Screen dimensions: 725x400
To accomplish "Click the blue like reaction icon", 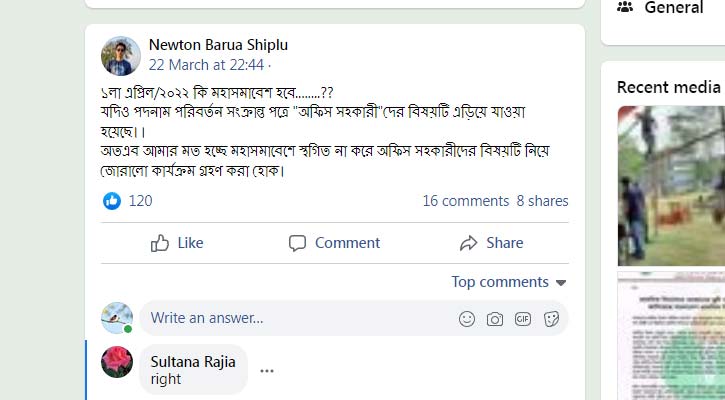I will (x=112, y=201).
